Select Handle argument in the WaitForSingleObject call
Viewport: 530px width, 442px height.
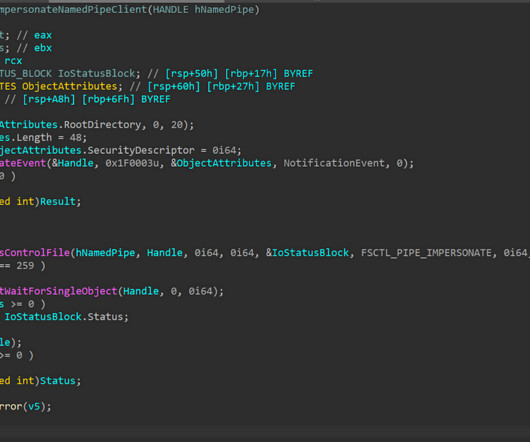pyautogui.click(x=141, y=291)
